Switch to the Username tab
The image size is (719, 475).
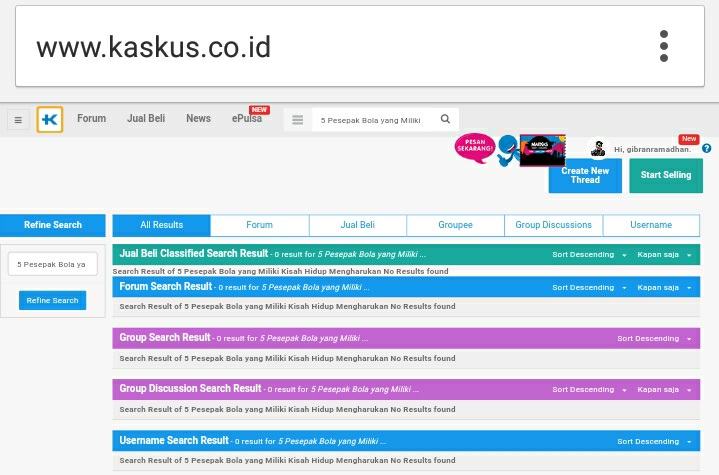click(651, 225)
